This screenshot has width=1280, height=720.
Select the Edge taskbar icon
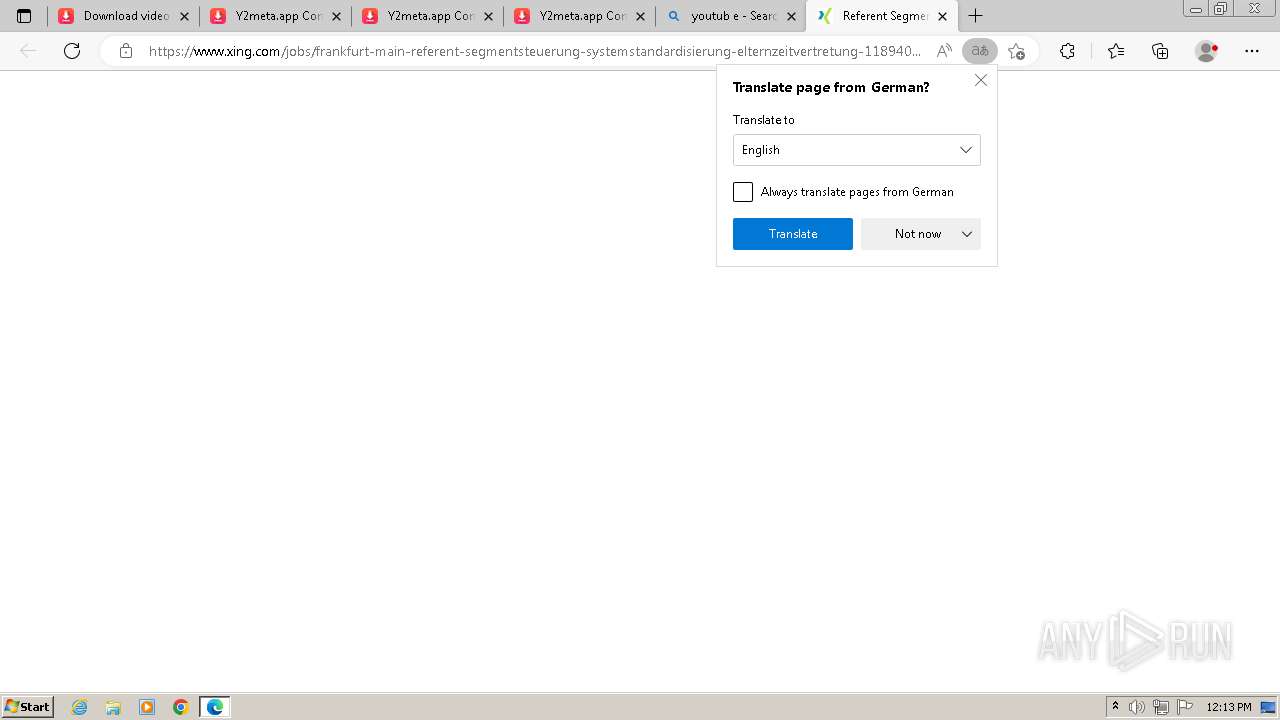tap(215, 707)
